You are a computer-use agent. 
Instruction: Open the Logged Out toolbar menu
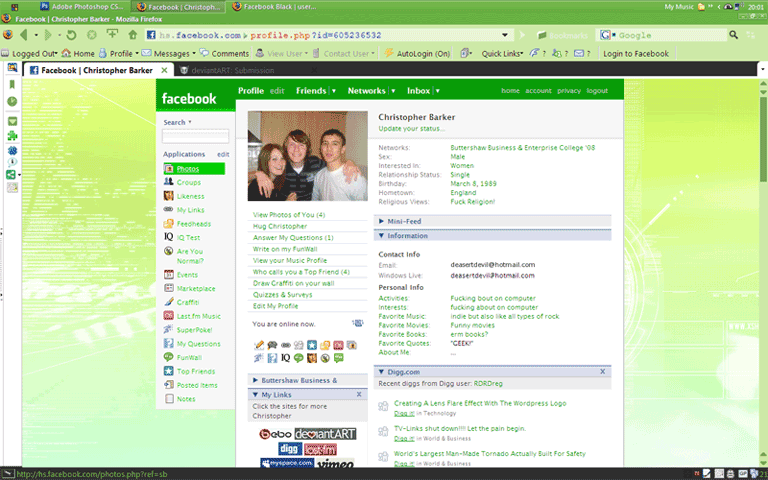(x=29, y=53)
